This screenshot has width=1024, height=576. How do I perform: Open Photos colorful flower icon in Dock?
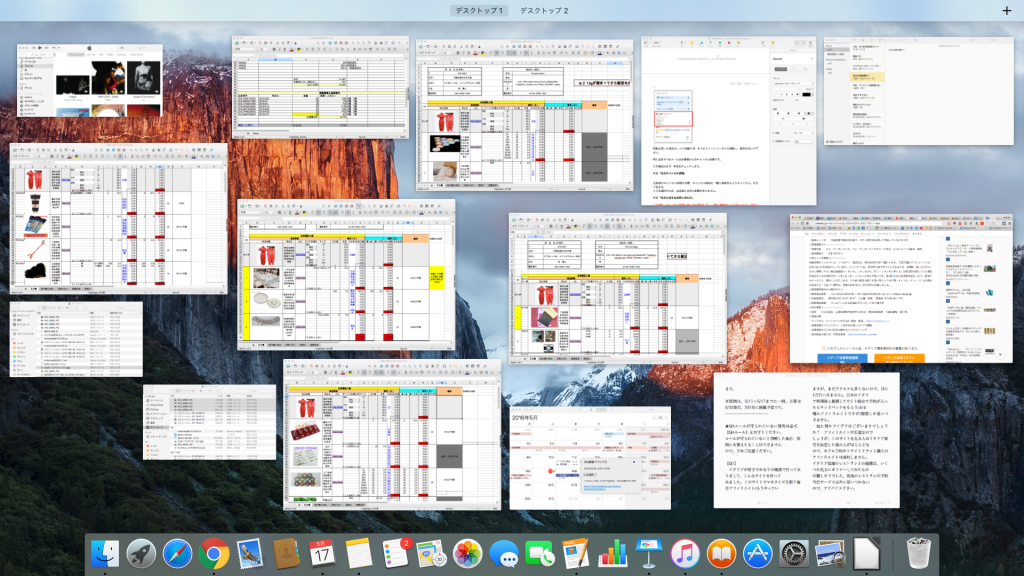(x=468, y=554)
